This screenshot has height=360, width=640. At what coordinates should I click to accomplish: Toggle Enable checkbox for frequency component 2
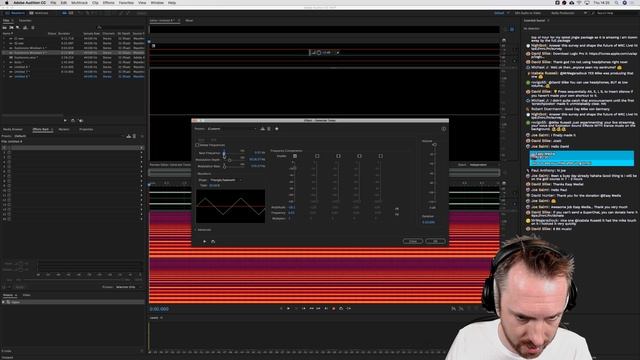[317, 156]
